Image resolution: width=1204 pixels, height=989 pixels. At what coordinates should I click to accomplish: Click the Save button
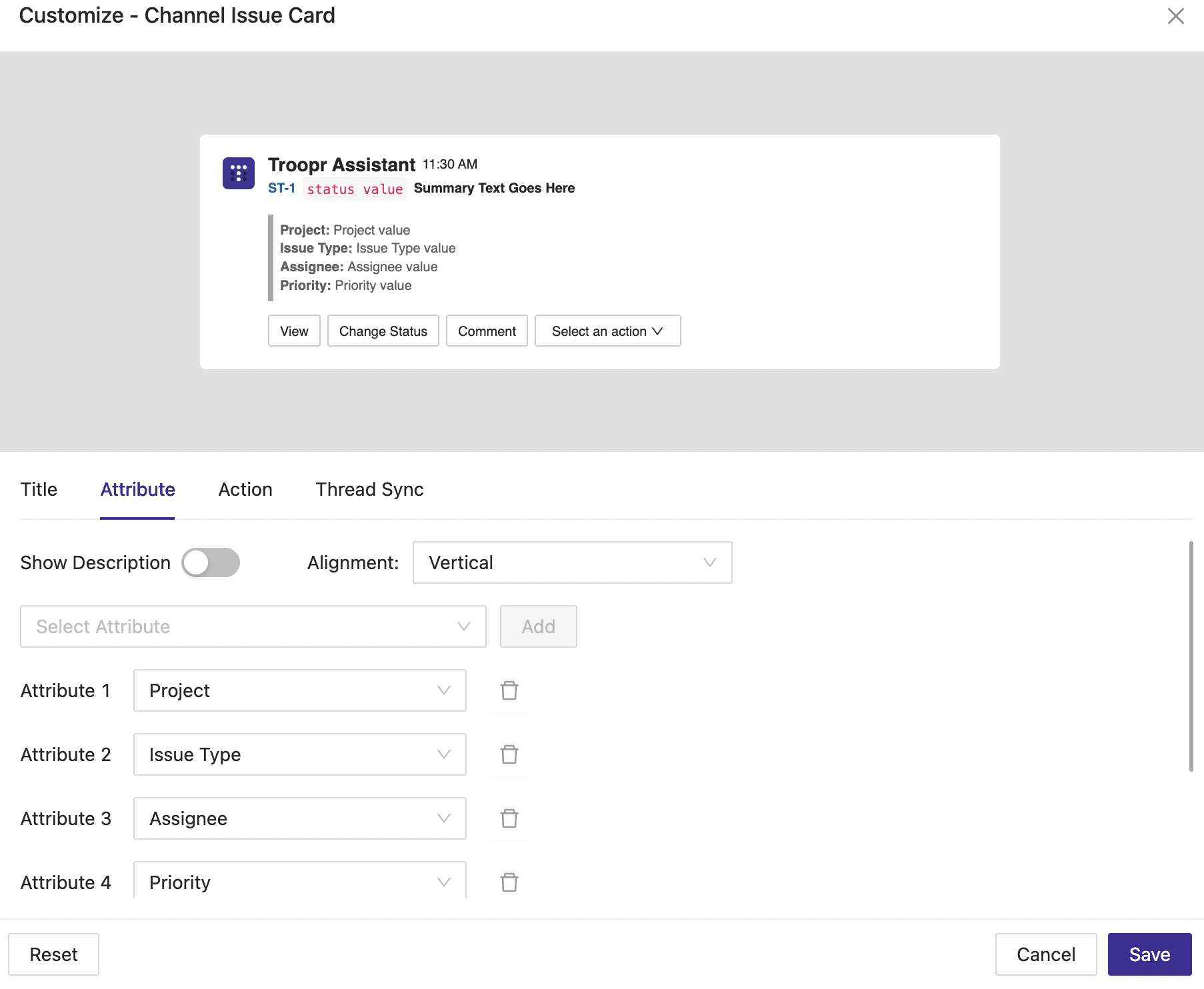(x=1150, y=954)
